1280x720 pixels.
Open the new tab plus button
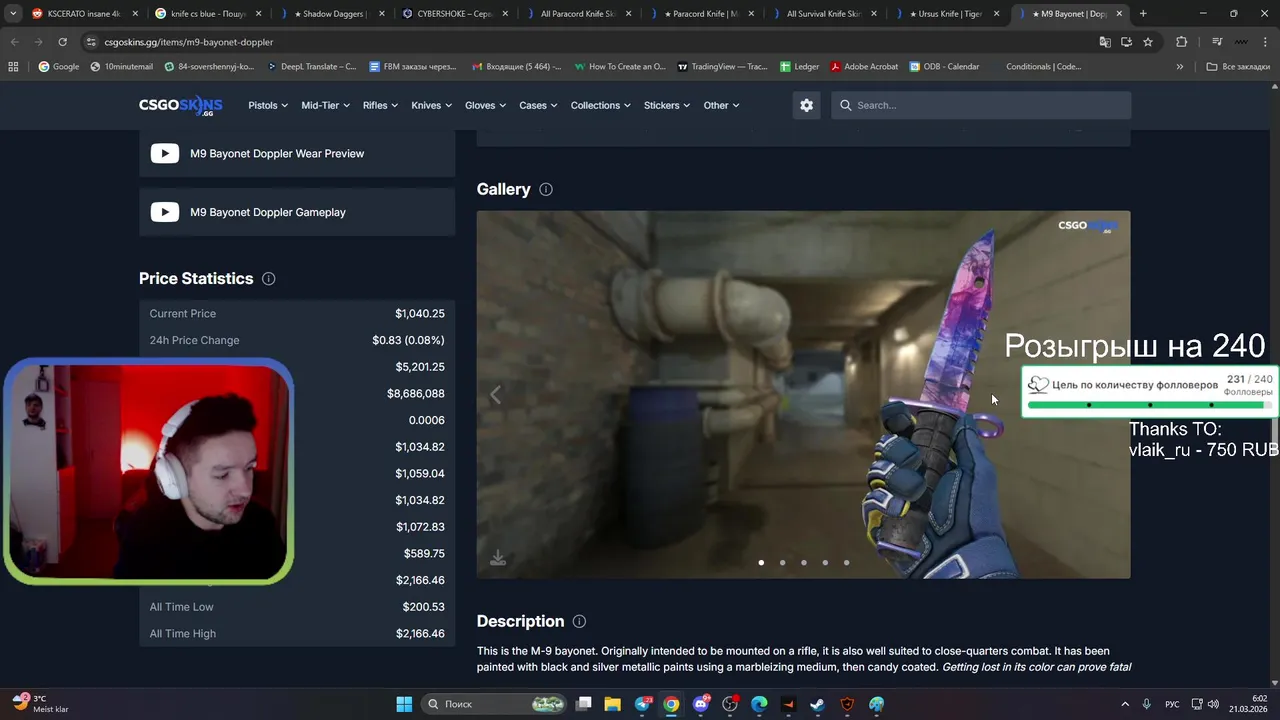(x=1143, y=14)
